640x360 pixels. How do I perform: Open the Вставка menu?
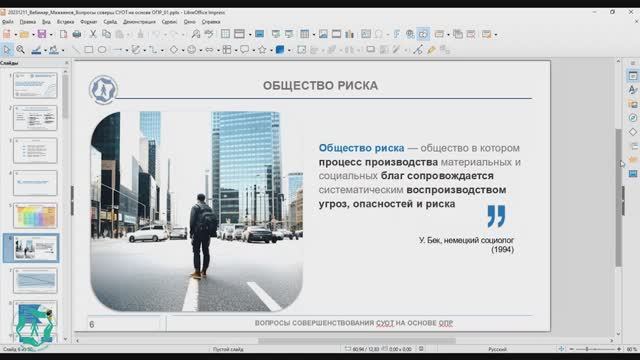click(x=65, y=22)
